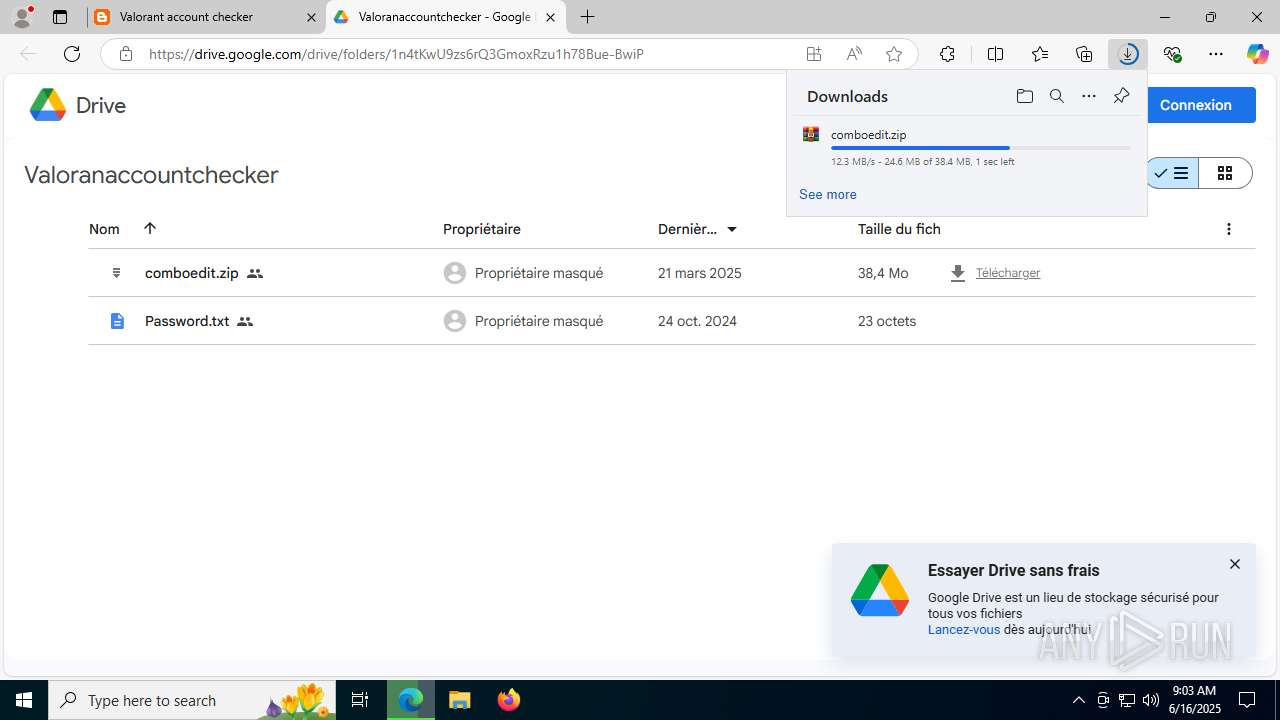Click shared icon beside Password.txt
The image size is (1280, 720).
coord(245,321)
